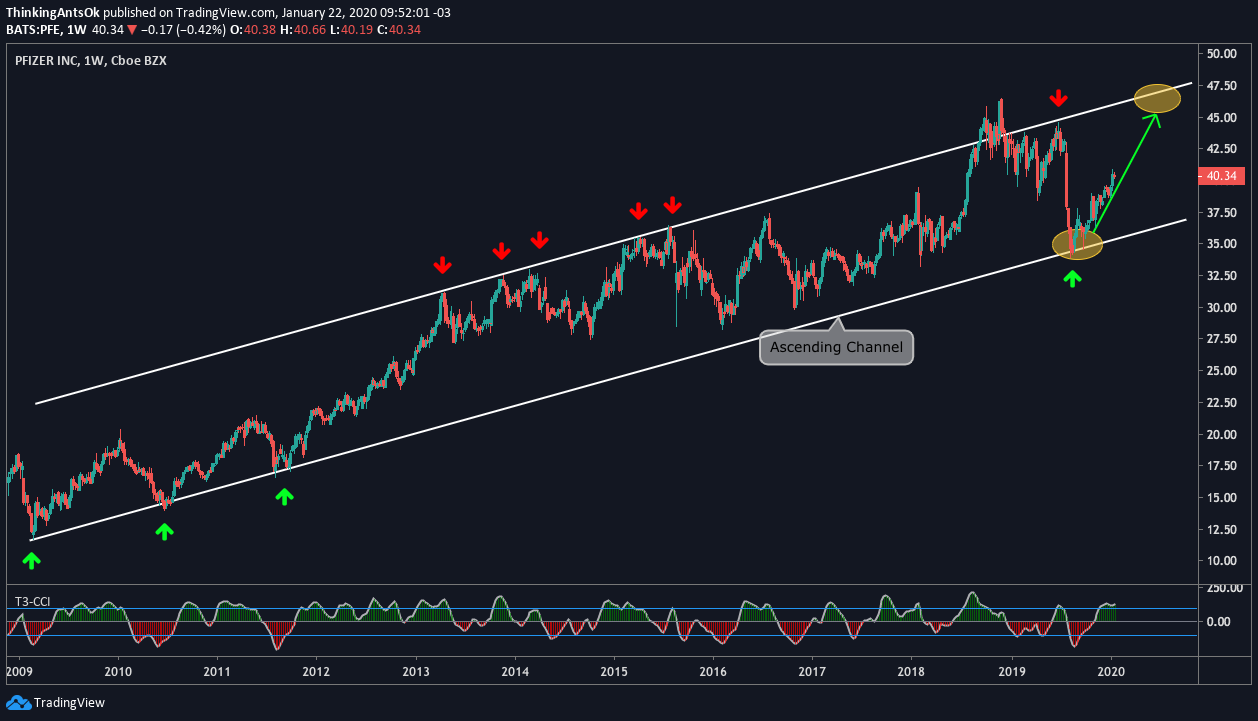This screenshot has width=1258, height=721.
Task: Click the 30.00 price axis label
Action: [1224, 307]
